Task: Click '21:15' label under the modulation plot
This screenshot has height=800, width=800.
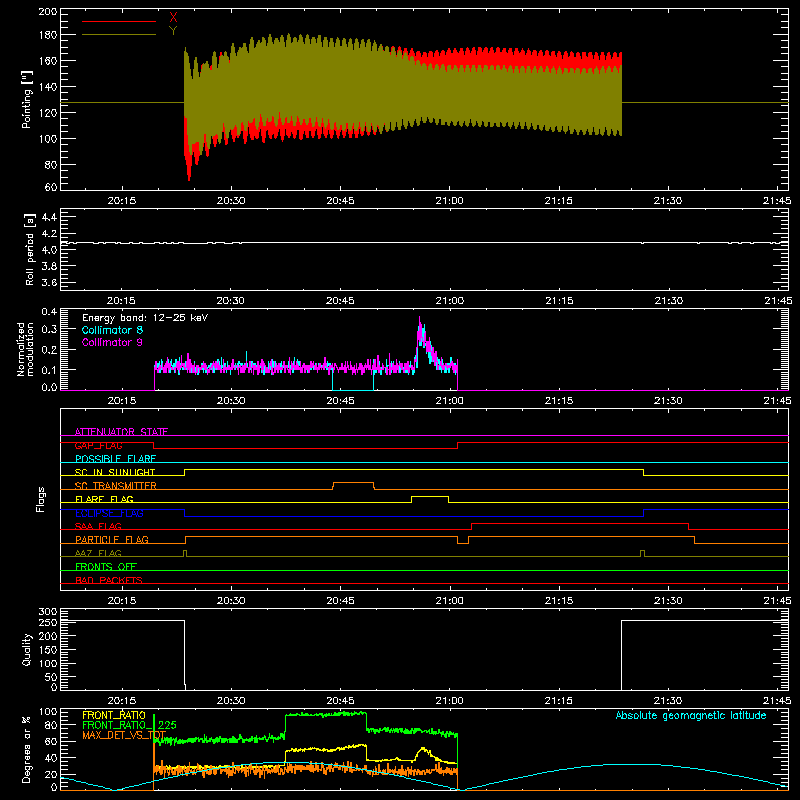Action: coord(559,401)
